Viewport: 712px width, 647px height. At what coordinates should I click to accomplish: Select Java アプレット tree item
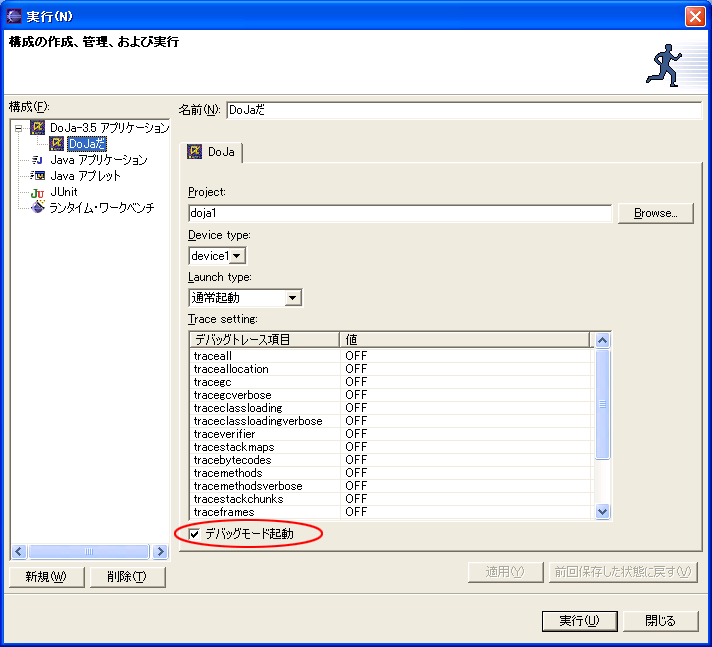(x=85, y=176)
